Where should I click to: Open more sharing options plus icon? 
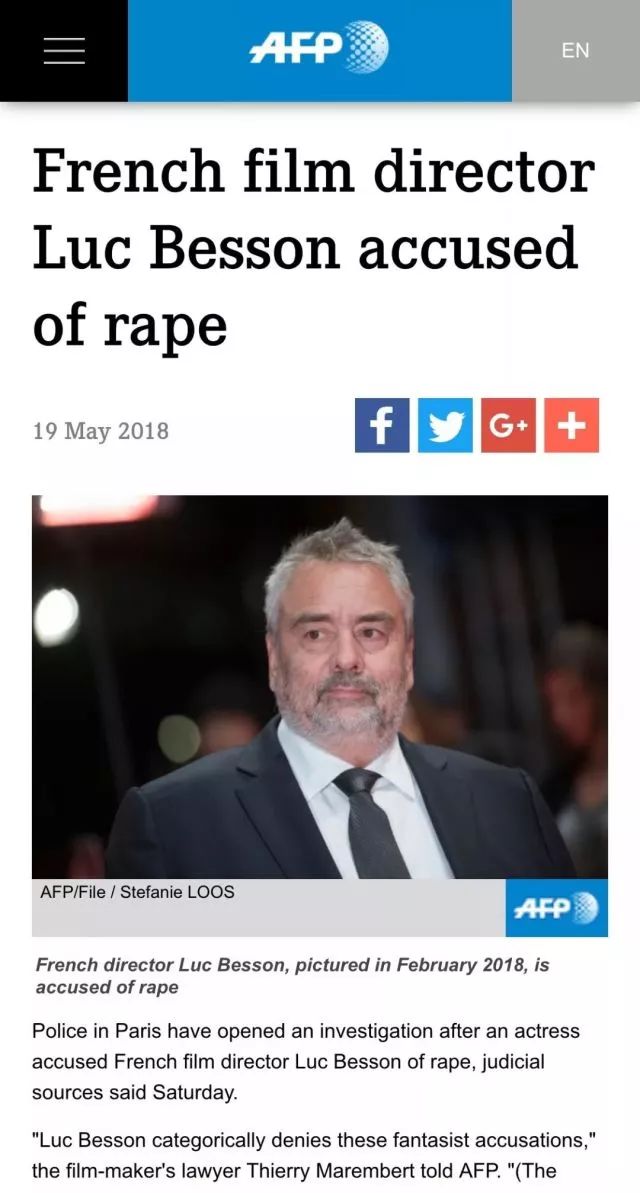tap(572, 425)
